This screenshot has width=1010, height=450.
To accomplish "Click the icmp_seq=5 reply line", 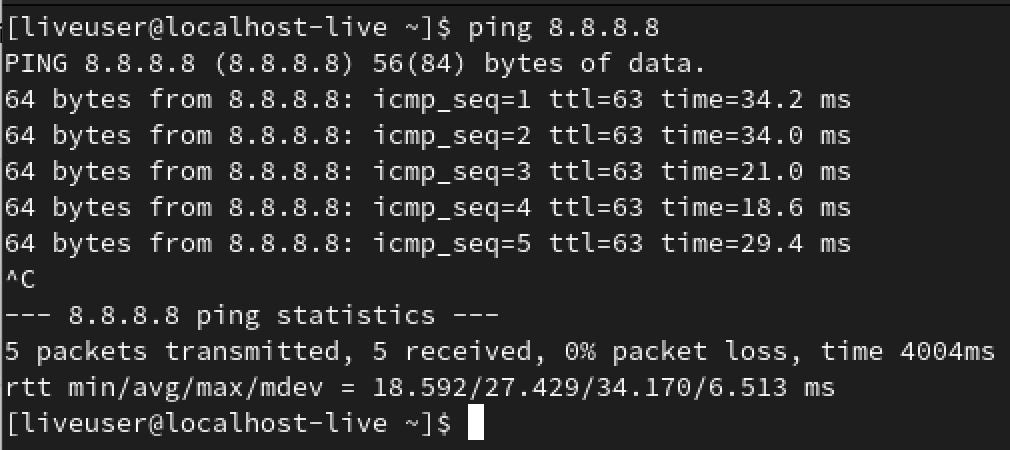I will pos(427,244).
